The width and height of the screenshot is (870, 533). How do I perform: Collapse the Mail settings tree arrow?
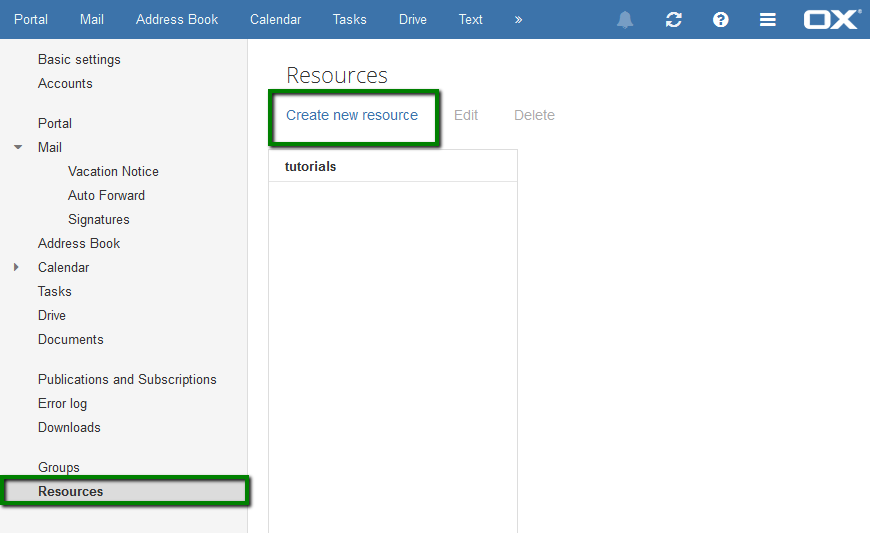(x=18, y=148)
